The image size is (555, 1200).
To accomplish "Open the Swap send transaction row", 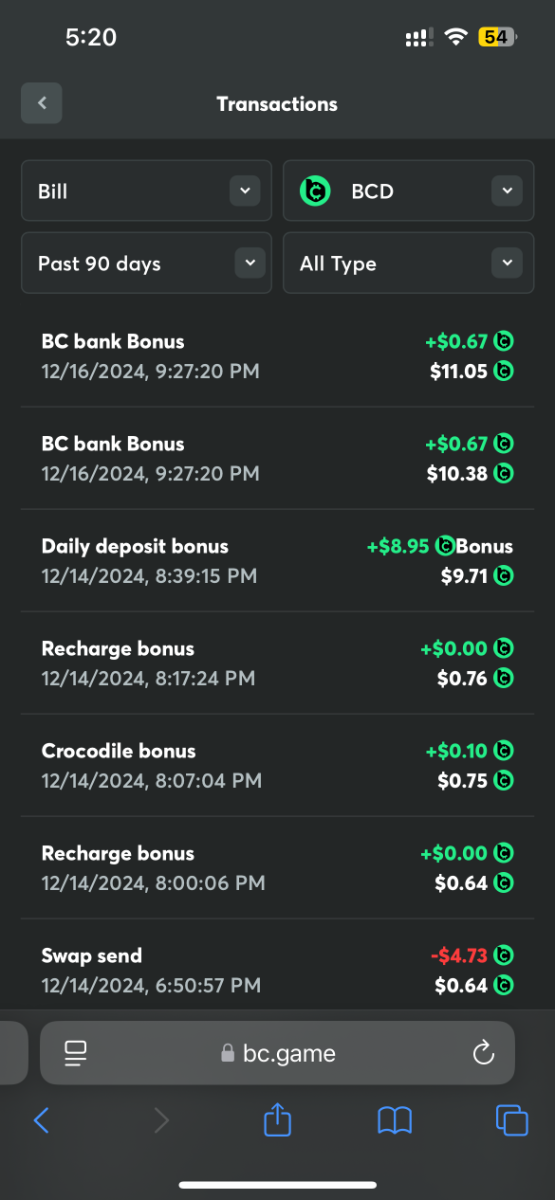I will 277,968.
